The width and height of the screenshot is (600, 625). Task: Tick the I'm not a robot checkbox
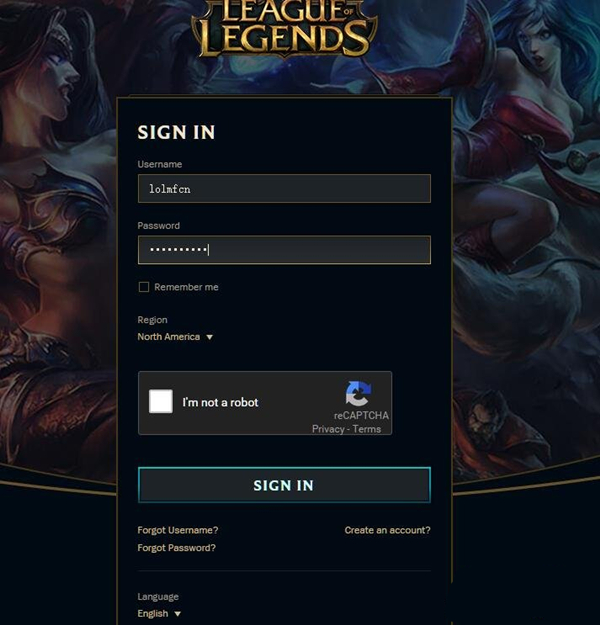[161, 401]
